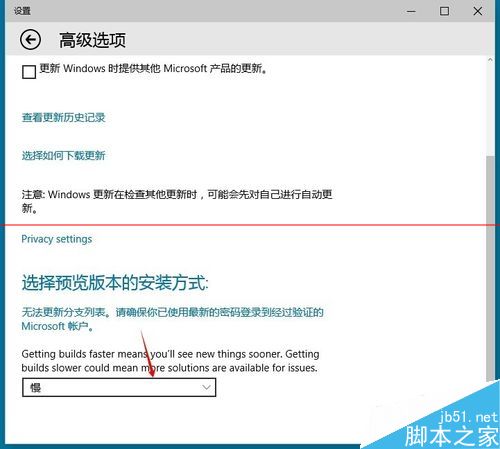
Task: Click the 无法更新分支列表 warning message
Action: pyautogui.click(x=172, y=319)
